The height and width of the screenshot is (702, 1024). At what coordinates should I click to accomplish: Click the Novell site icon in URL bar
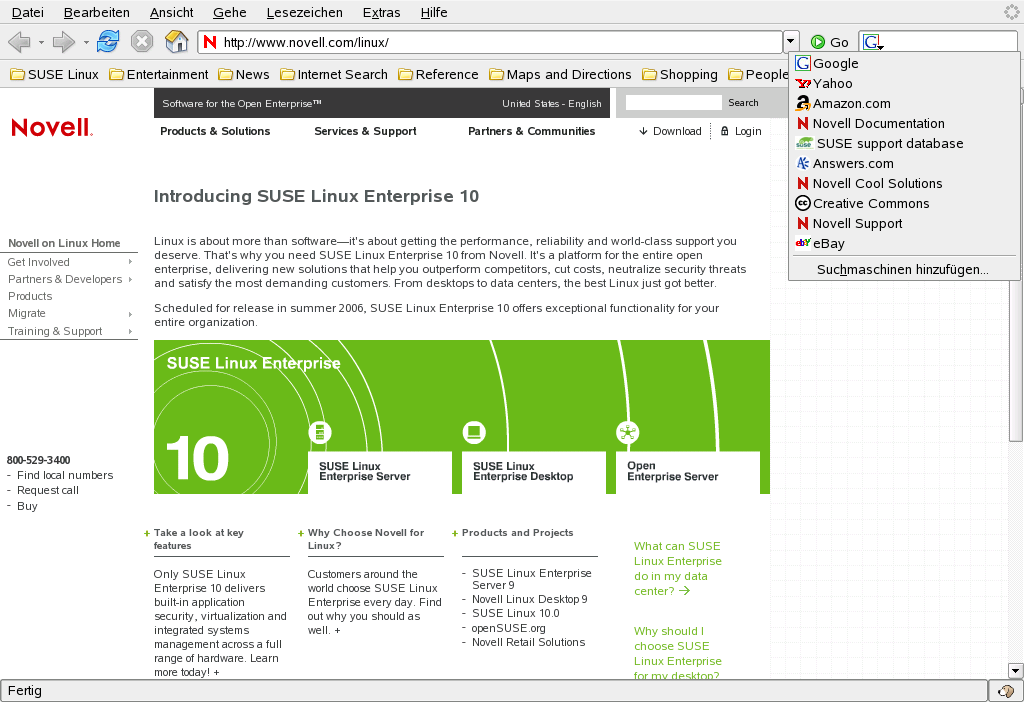click(x=210, y=42)
